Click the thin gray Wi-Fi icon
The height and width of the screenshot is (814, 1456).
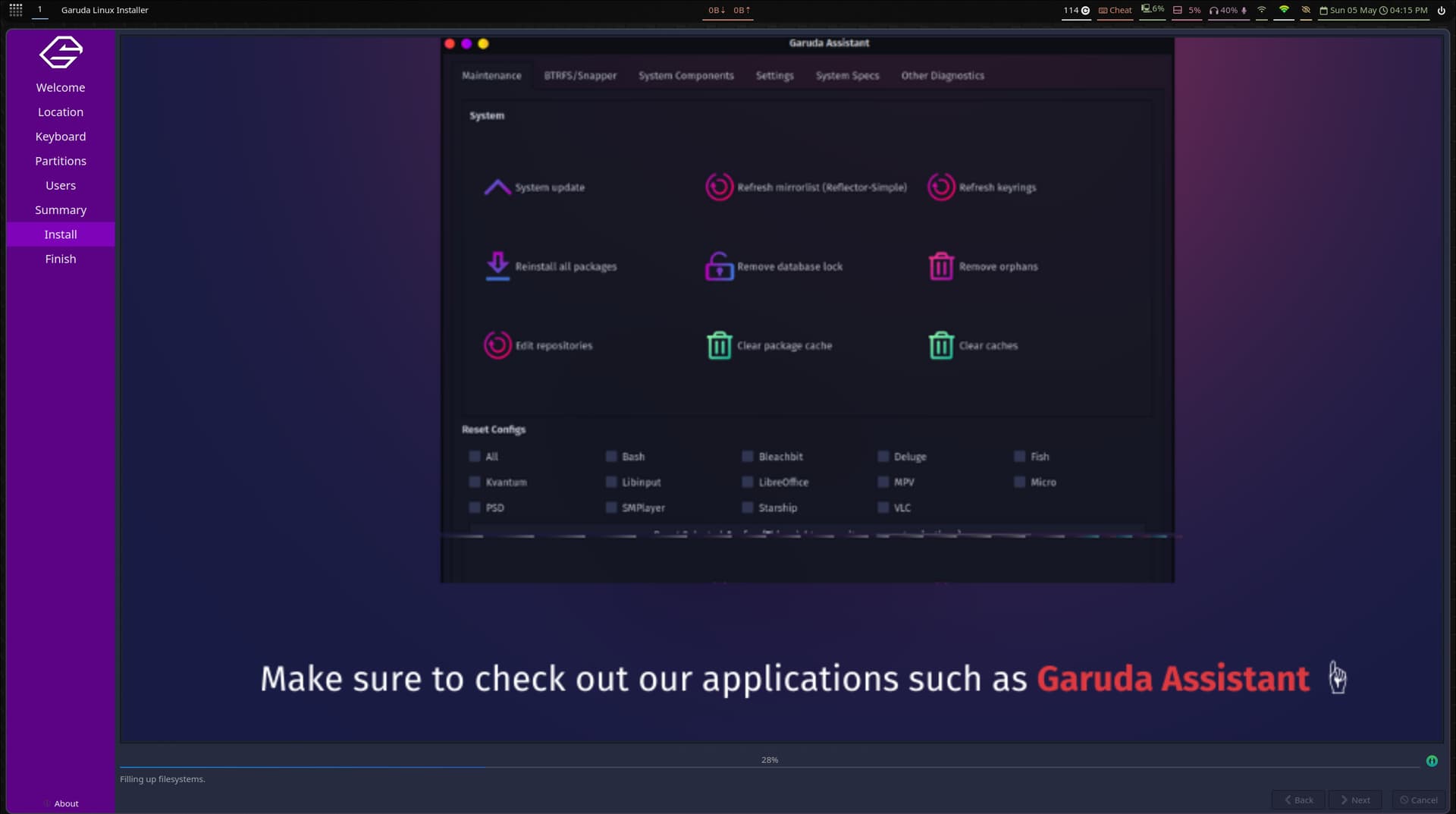click(1262, 10)
